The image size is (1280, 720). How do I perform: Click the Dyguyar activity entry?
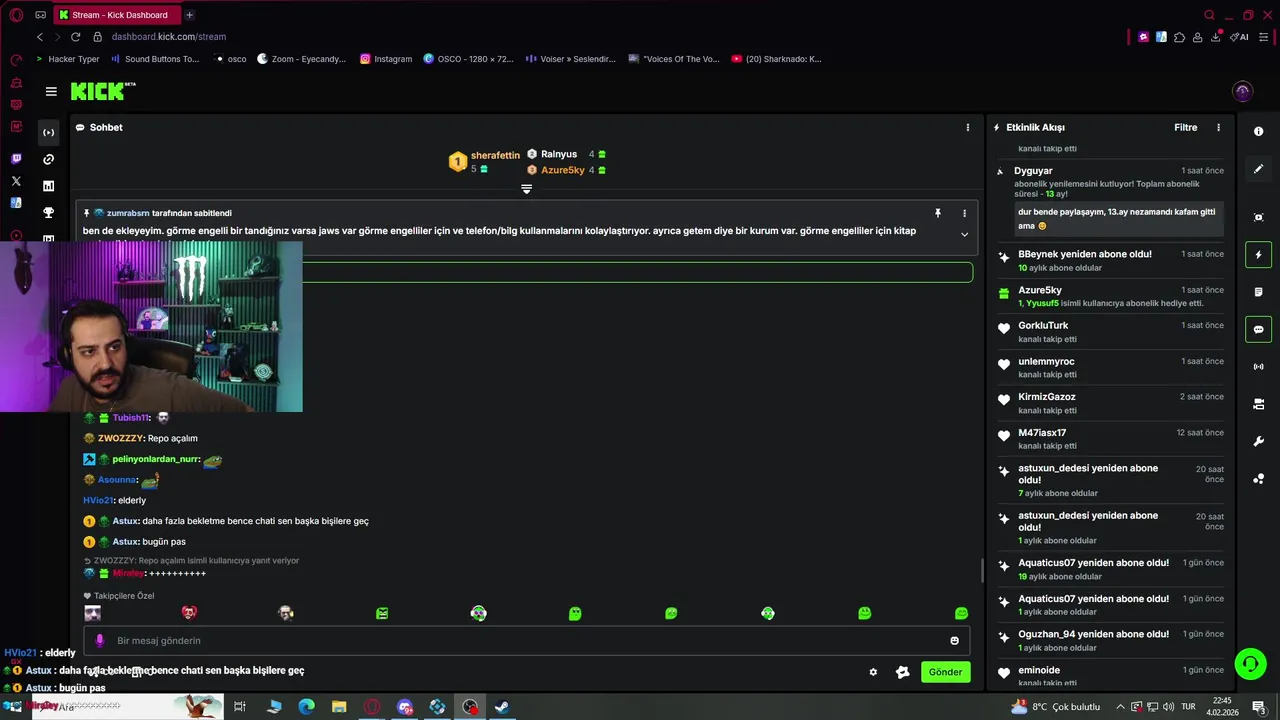coord(1110,200)
